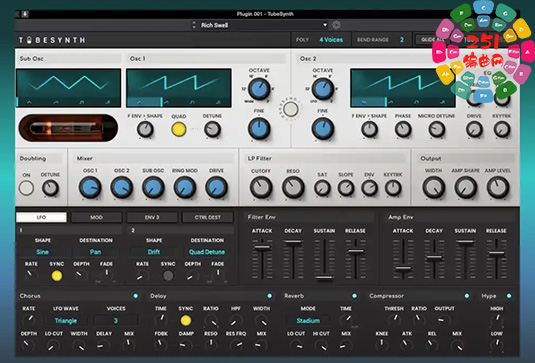Screen dimensions: 535x363
Task: Select the highlighted sine icon in Osc 2 display
Action: pos(364,102)
